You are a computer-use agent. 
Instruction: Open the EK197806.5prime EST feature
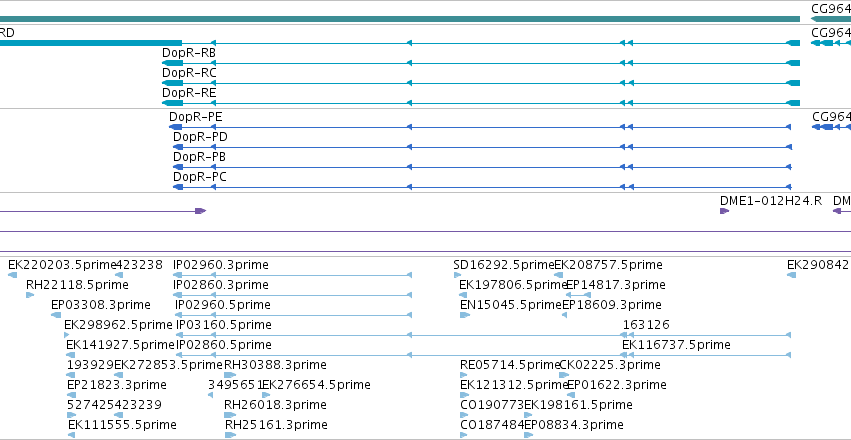click(x=463, y=295)
